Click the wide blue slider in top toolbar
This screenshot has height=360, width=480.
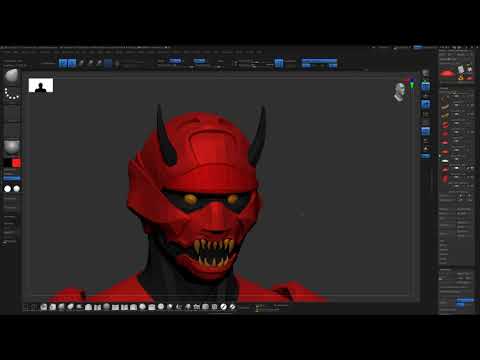pyautogui.click(x=319, y=61)
